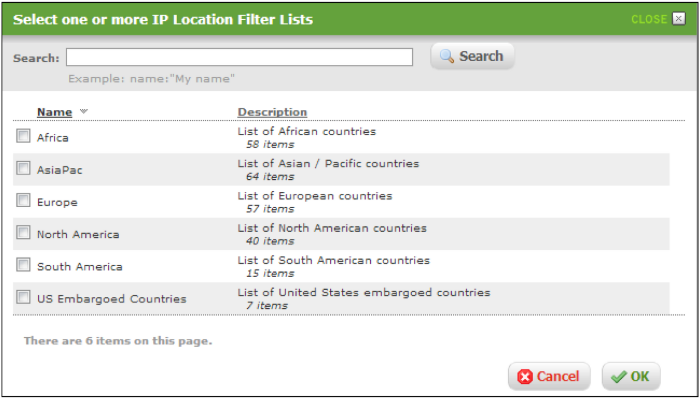Select the US Embargoed Countries row name

click(112, 299)
